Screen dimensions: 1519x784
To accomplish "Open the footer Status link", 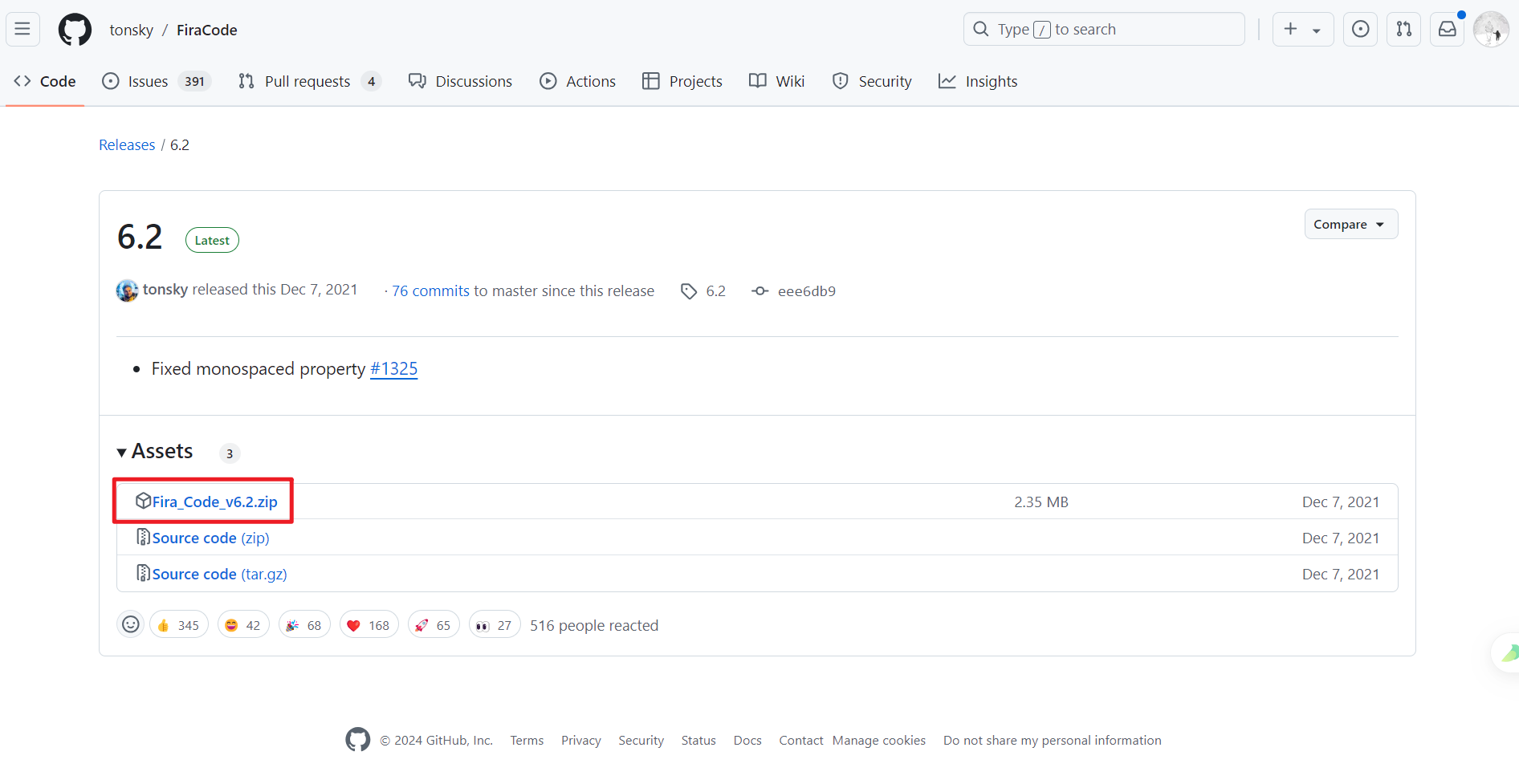I will [x=698, y=740].
